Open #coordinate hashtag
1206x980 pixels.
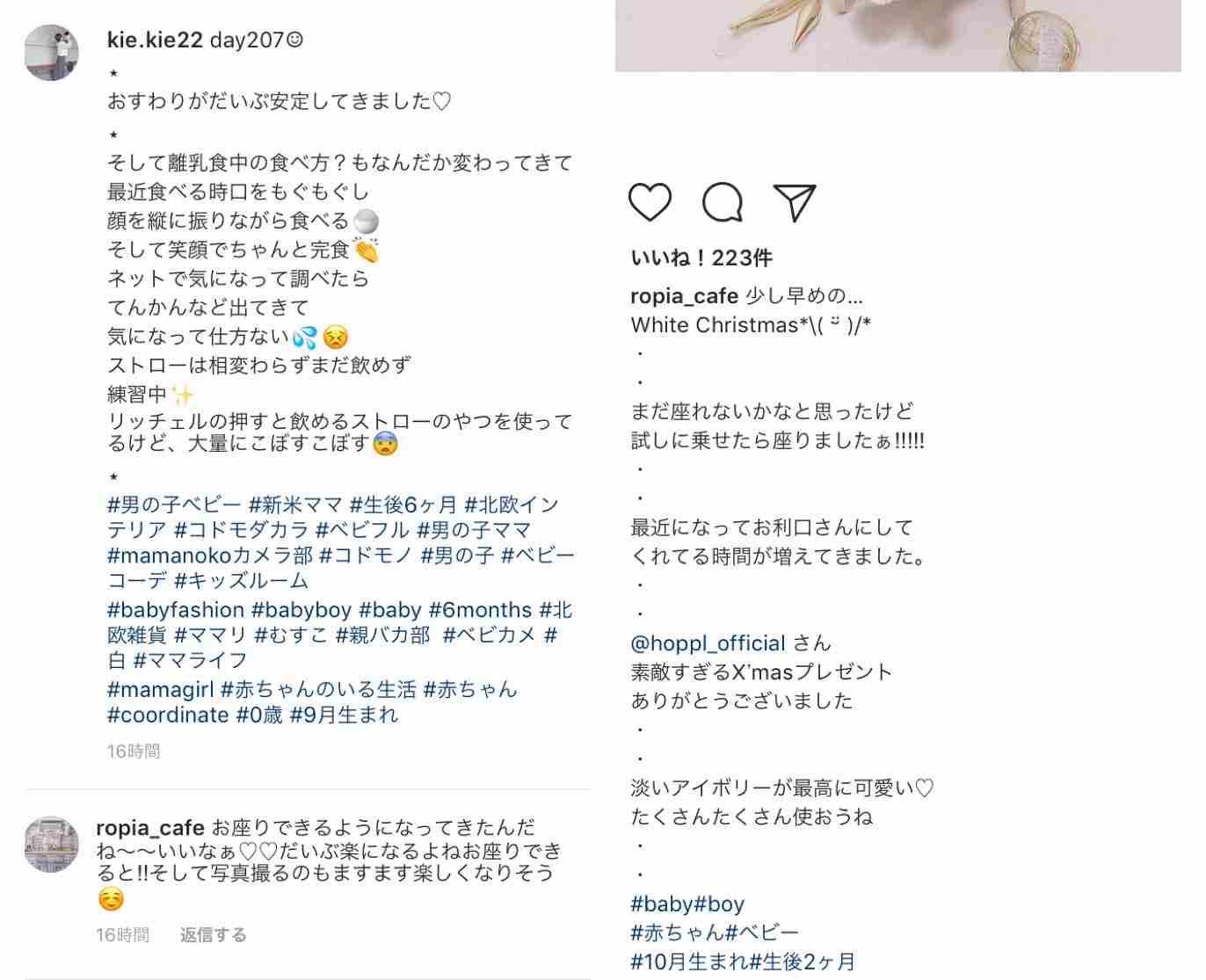[168, 715]
